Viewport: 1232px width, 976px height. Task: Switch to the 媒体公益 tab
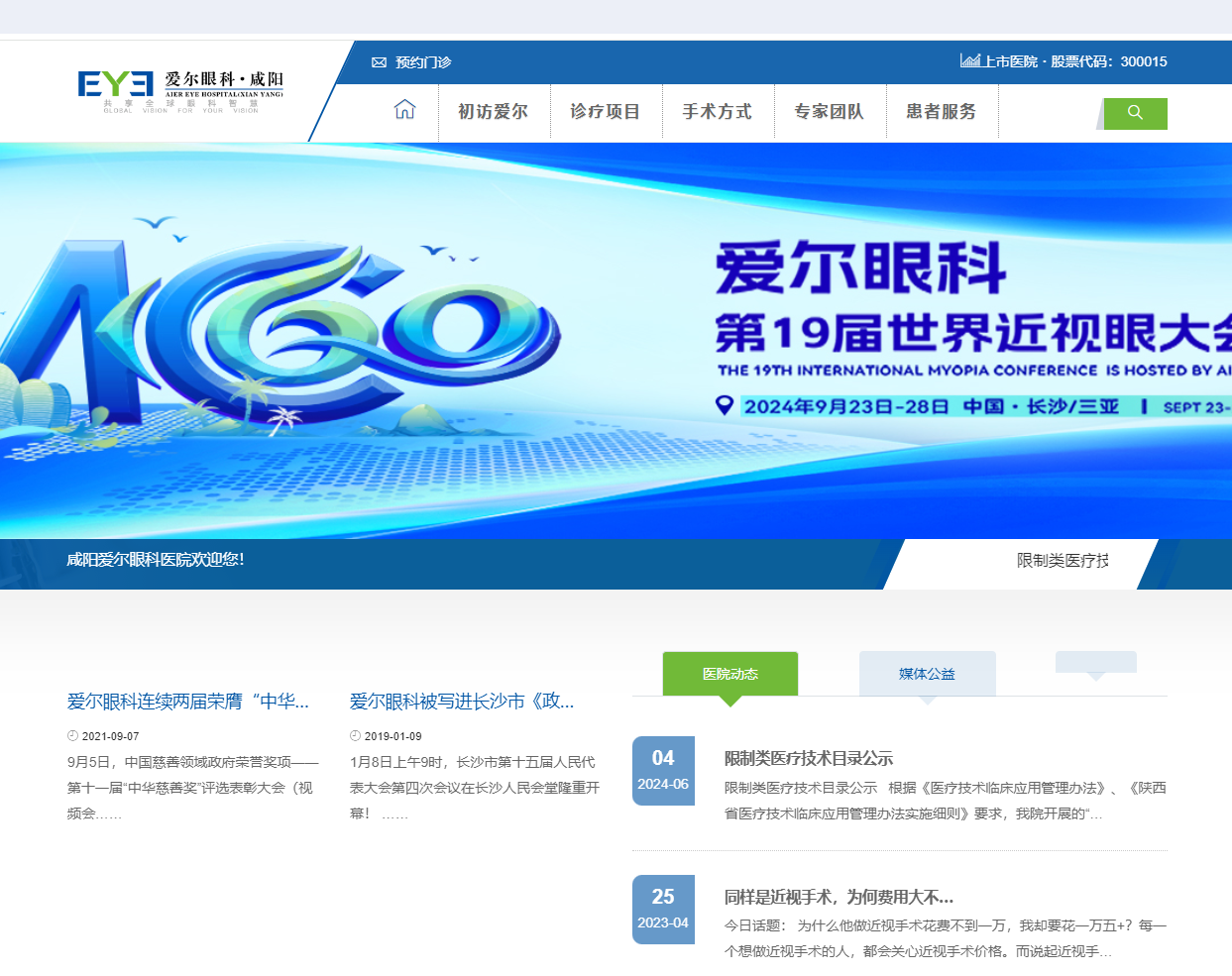tap(927, 674)
